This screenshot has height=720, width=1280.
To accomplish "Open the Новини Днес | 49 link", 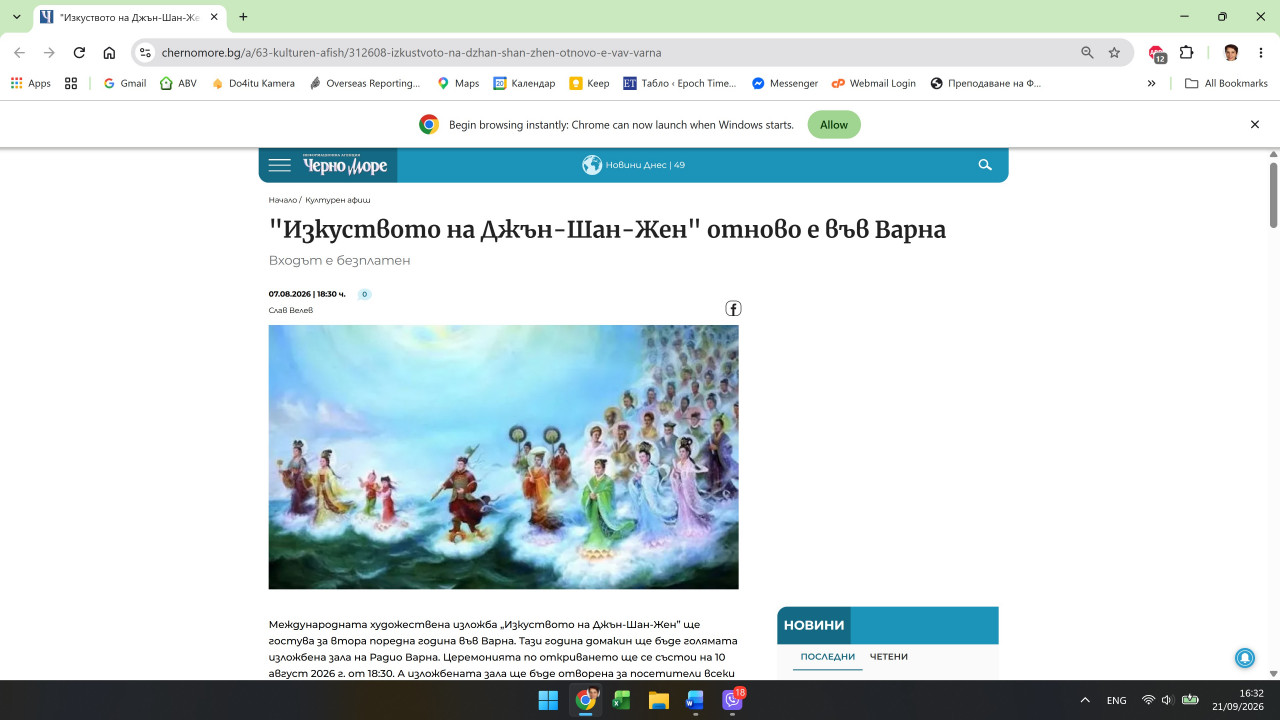I will click(634, 165).
